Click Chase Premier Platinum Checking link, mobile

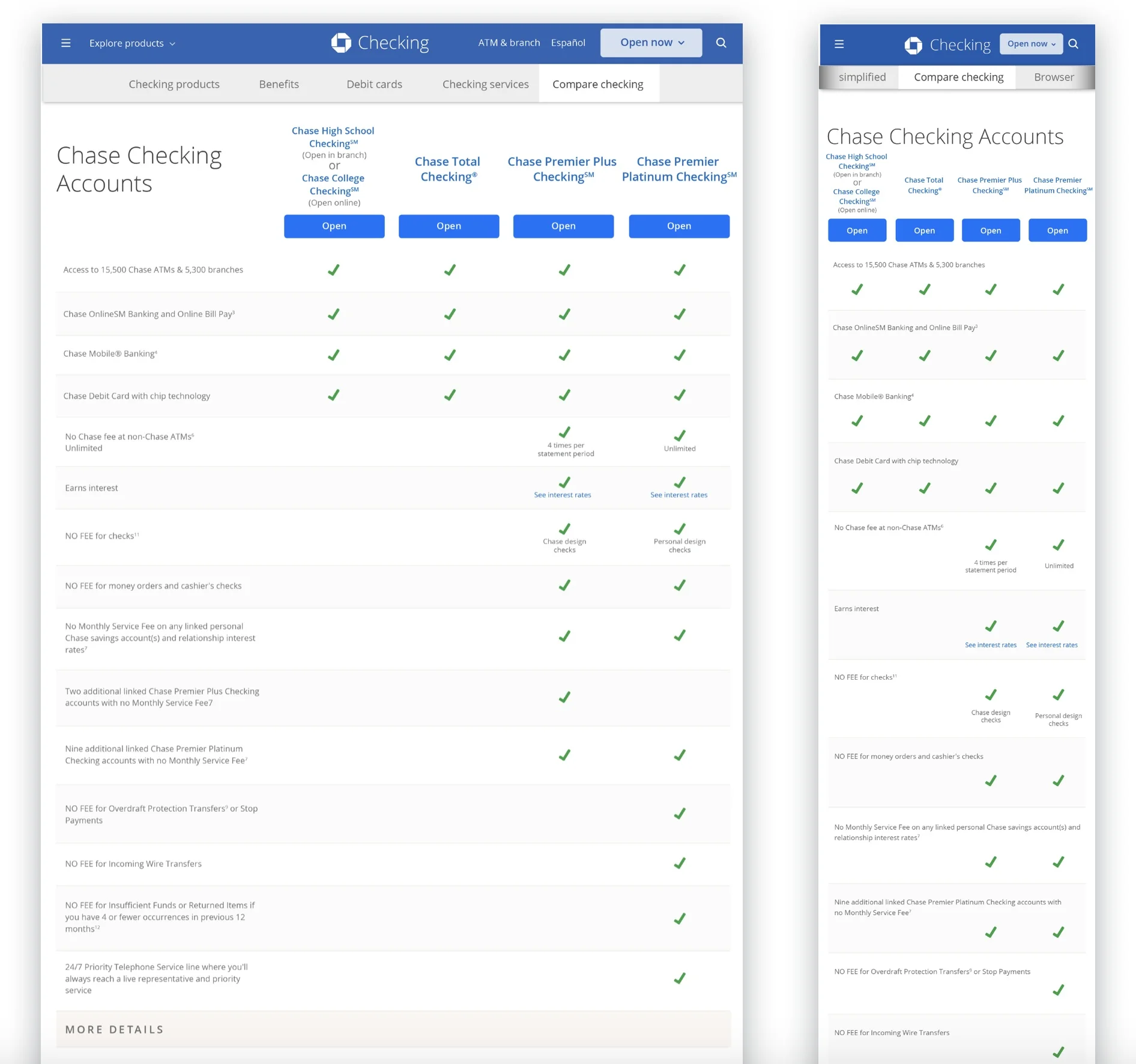[1058, 185]
